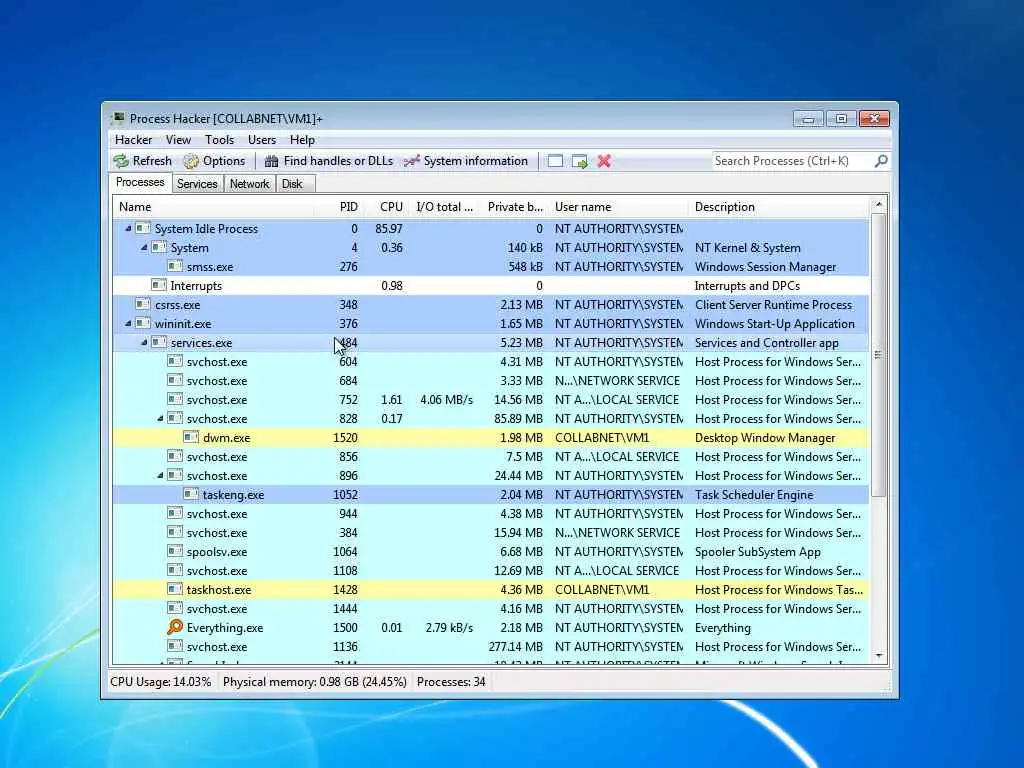Image resolution: width=1024 pixels, height=768 pixels.
Task: Select the Processes tab
Action: pyautogui.click(x=140, y=182)
